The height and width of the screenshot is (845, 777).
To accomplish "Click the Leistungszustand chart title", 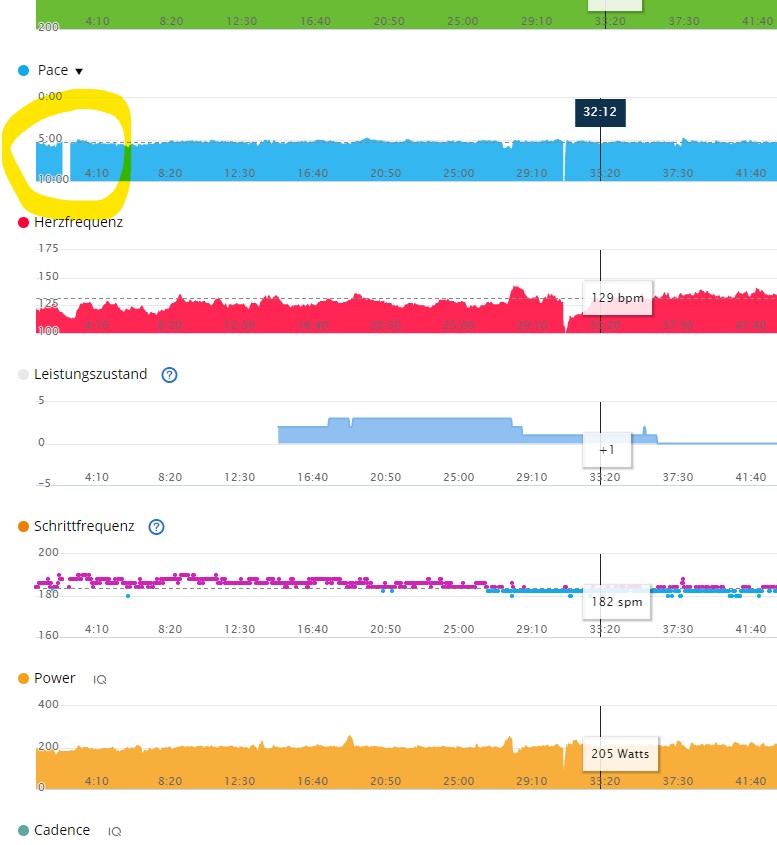I will [x=90, y=375].
